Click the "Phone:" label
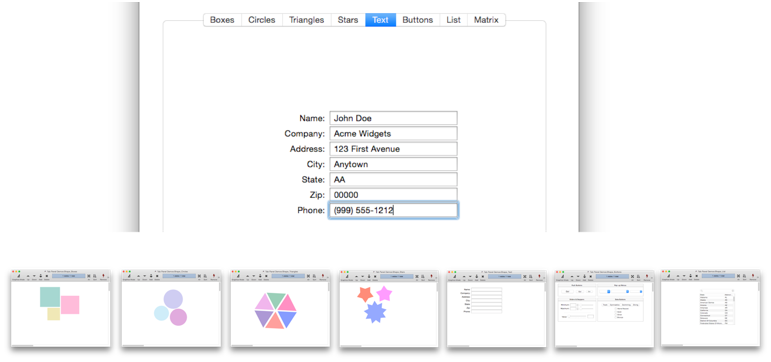Viewport: 771px width, 362px height. click(x=311, y=211)
